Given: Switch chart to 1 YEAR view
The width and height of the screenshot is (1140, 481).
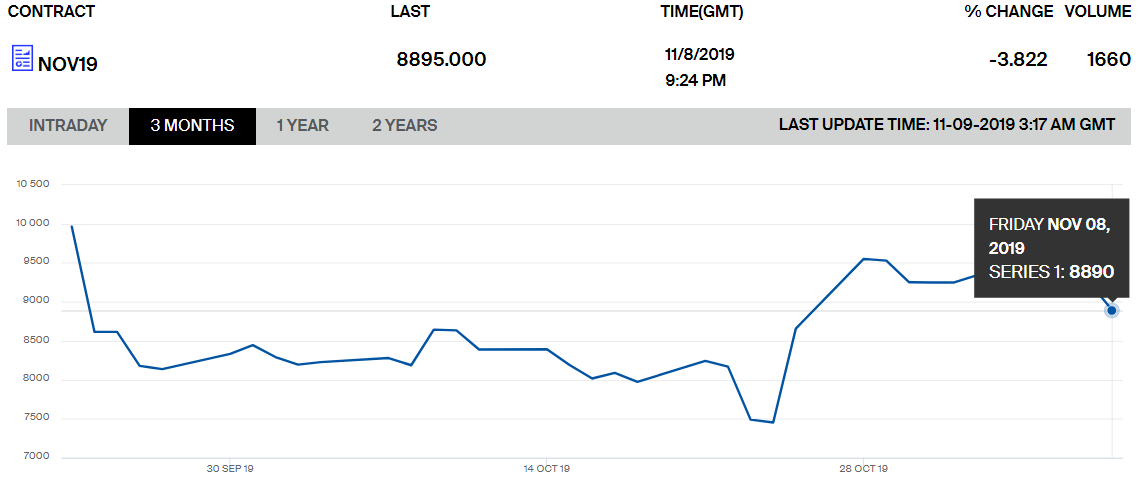Looking at the screenshot, I should tap(302, 126).
